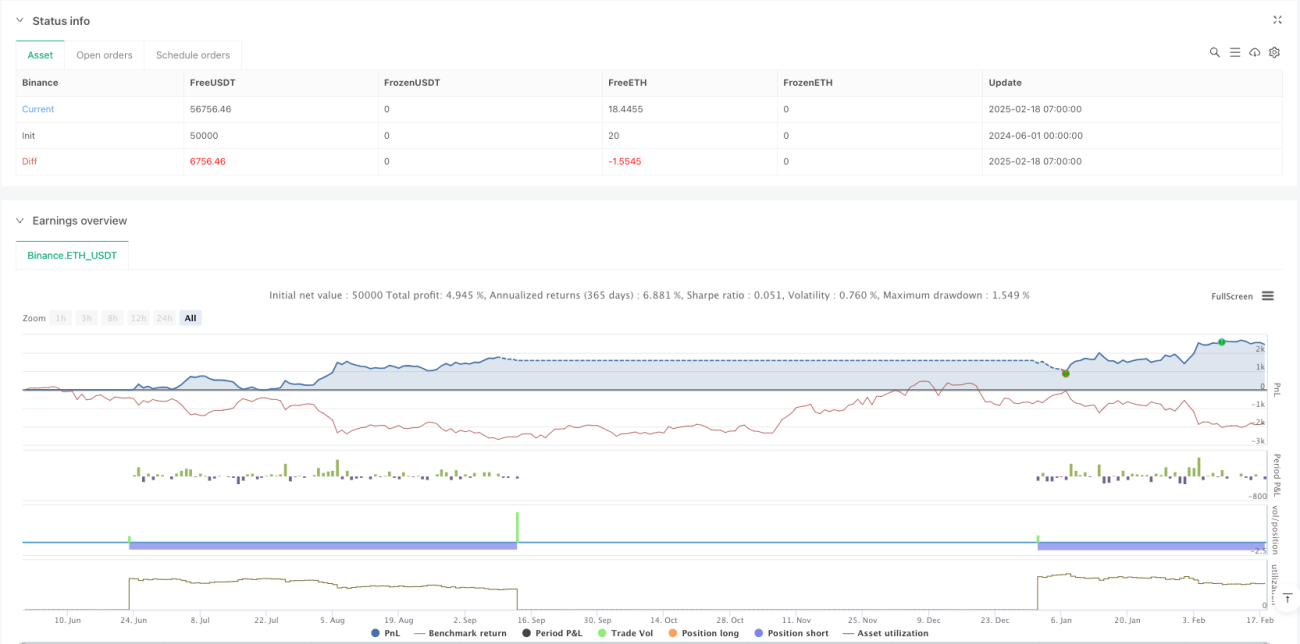Image resolution: width=1300 pixels, height=644 pixels.
Task: Collapse the Earnings overview section
Action: click(x=19, y=220)
